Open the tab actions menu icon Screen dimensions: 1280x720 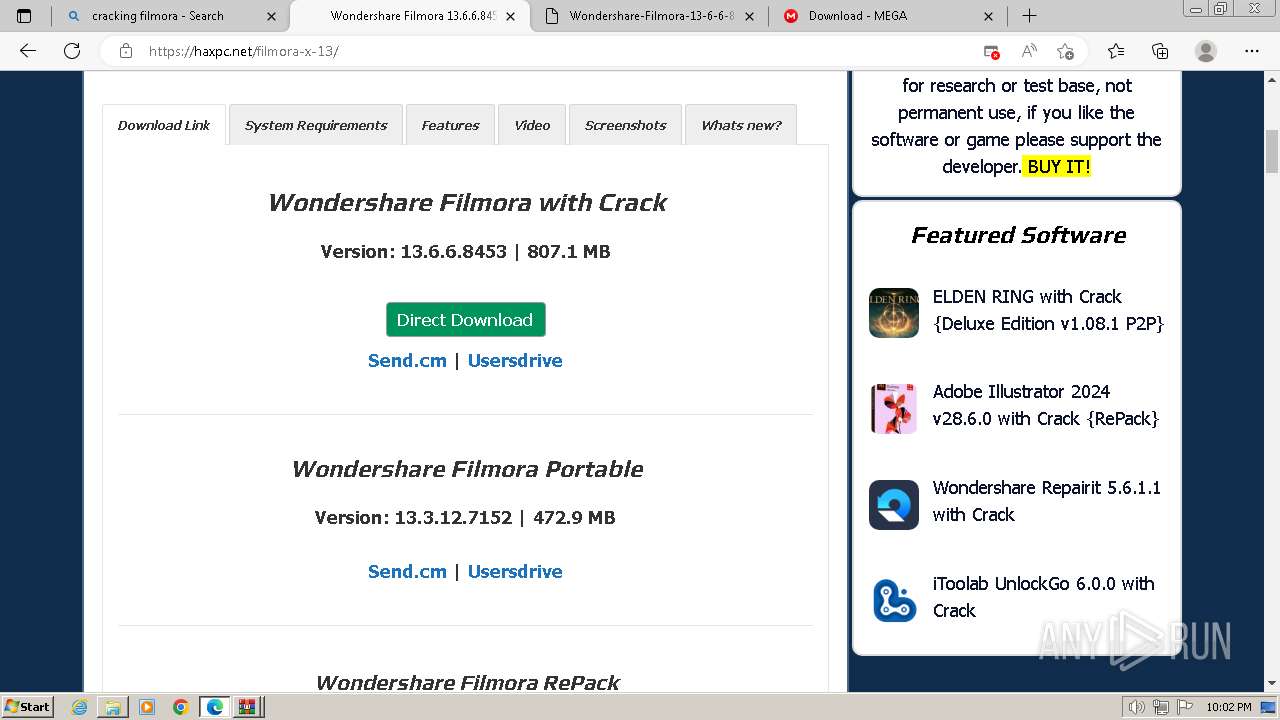(24, 16)
